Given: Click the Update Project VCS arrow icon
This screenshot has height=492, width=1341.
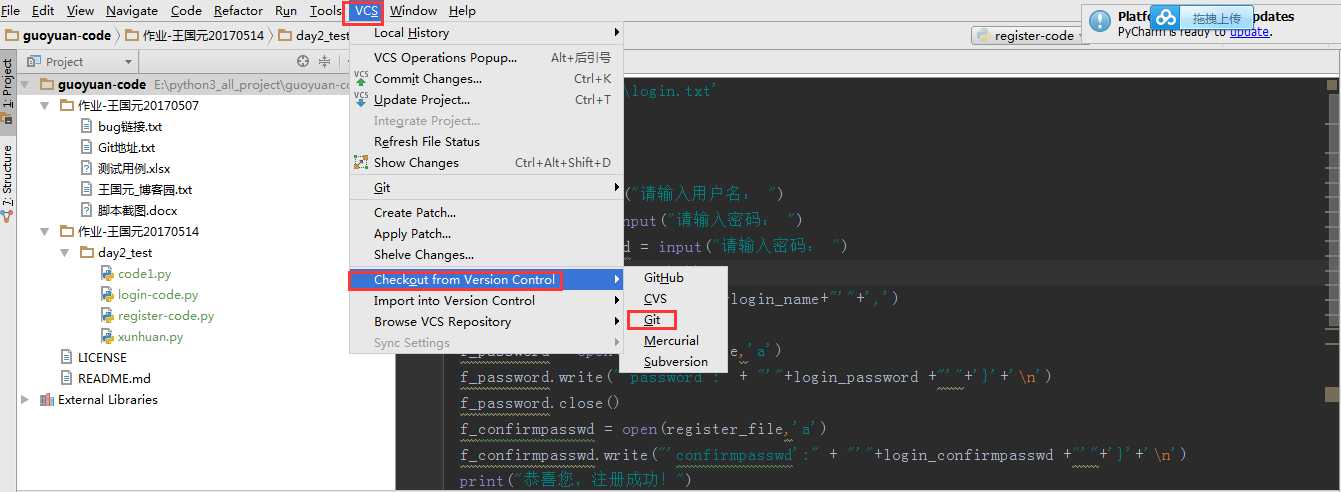Looking at the screenshot, I should pyautogui.click(x=361, y=99).
